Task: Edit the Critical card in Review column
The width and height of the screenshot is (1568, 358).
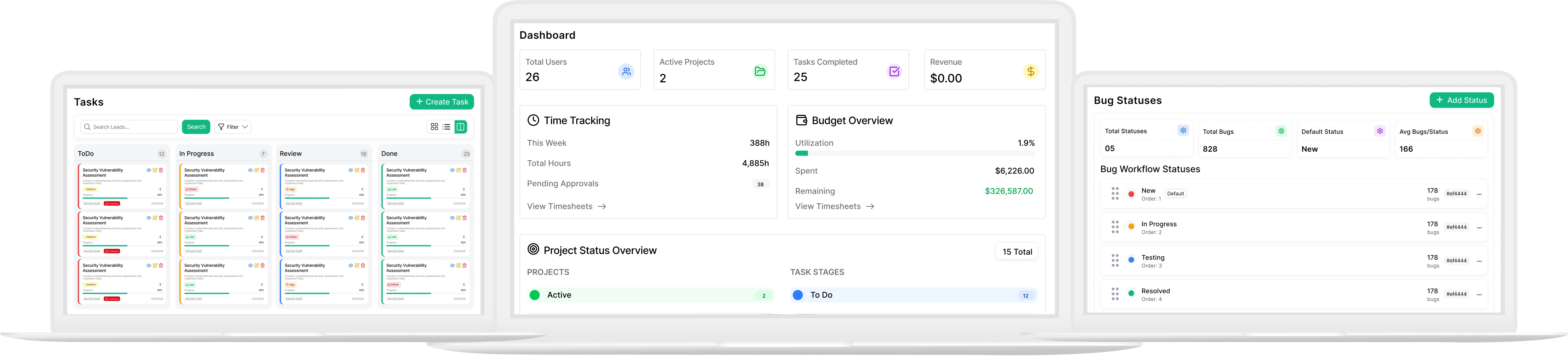Action: point(357,217)
